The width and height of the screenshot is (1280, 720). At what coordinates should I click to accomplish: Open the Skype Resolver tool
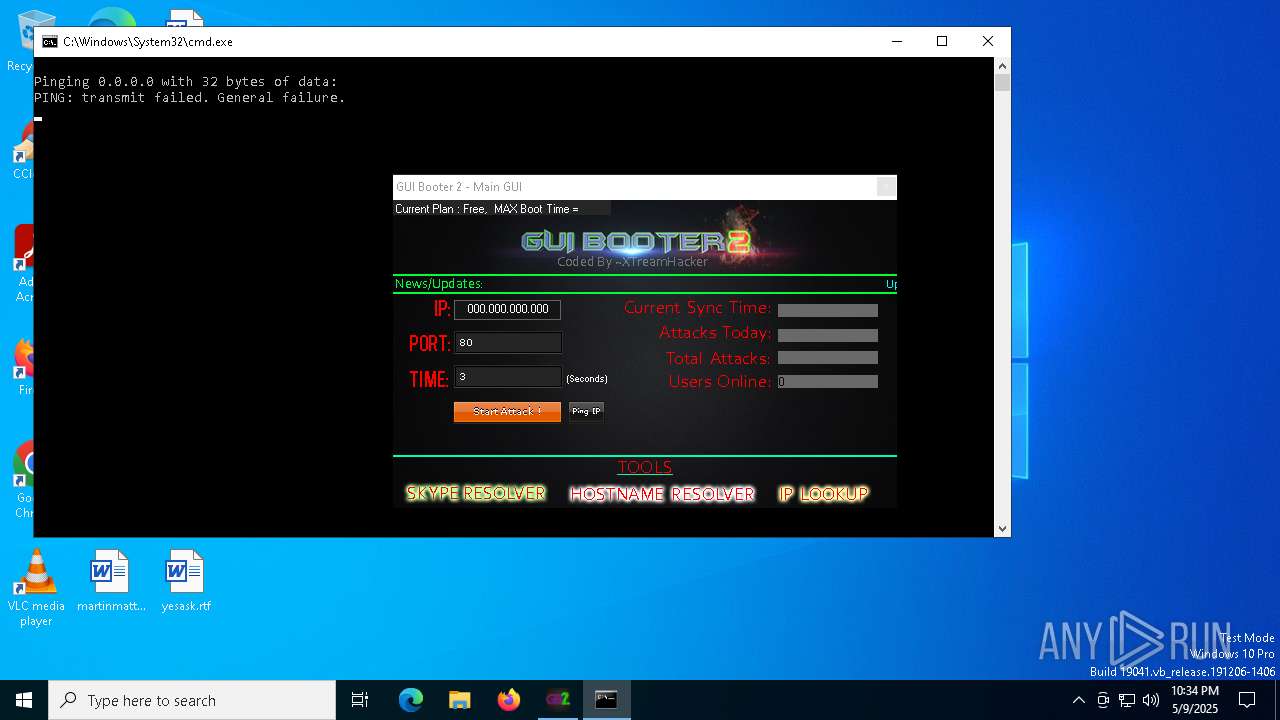(476, 493)
